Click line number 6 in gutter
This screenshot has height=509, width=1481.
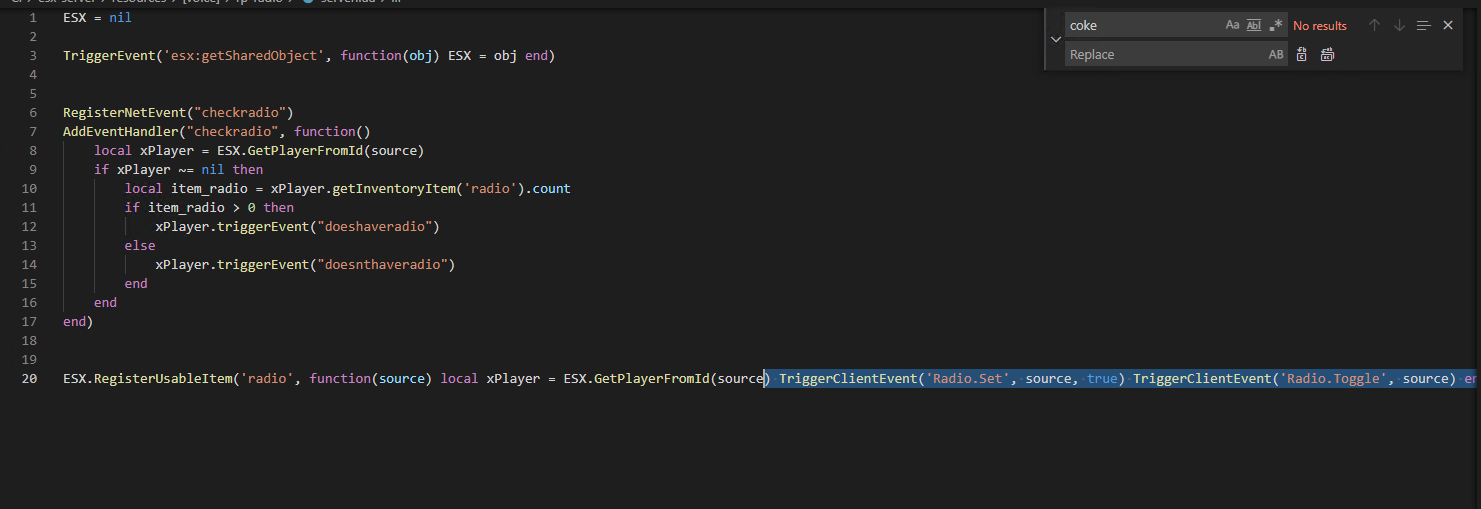tap(33, 112)
